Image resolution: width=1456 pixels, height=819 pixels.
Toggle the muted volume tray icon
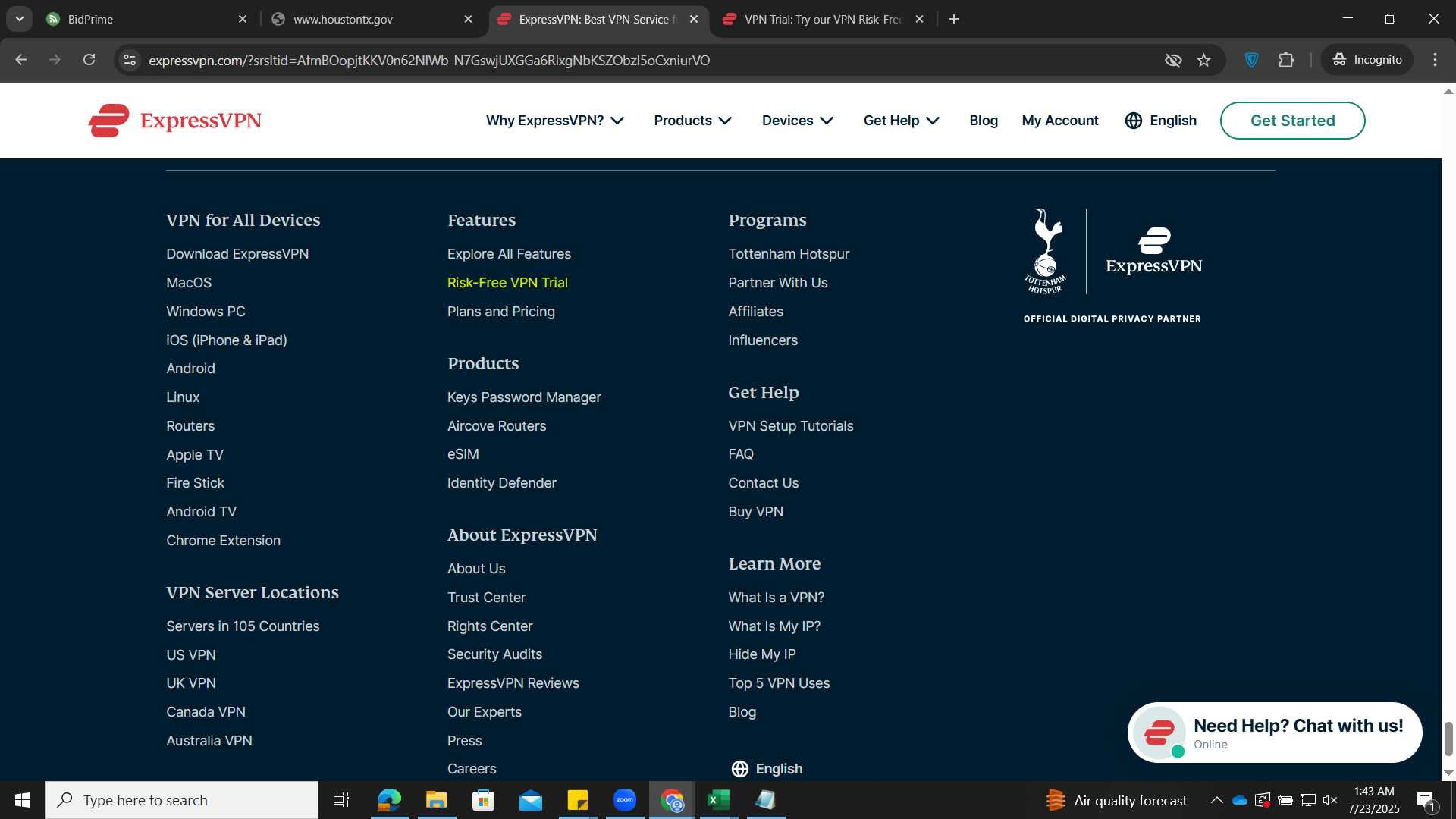coord(1330,800)
